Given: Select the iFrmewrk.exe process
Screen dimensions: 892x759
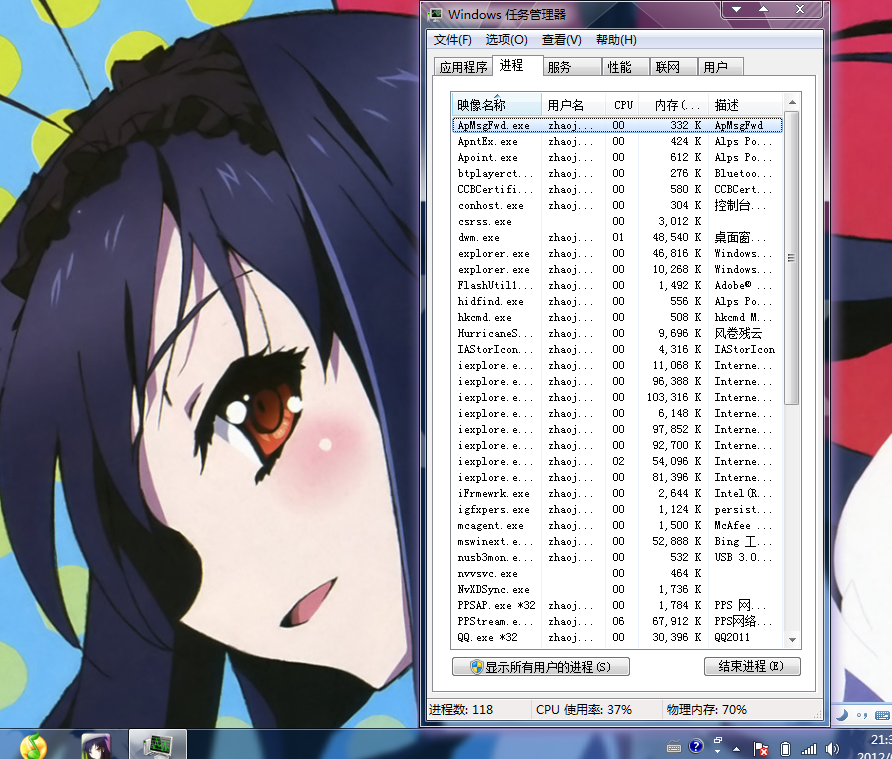Looking at the screenshot, I should click(617, 493).
